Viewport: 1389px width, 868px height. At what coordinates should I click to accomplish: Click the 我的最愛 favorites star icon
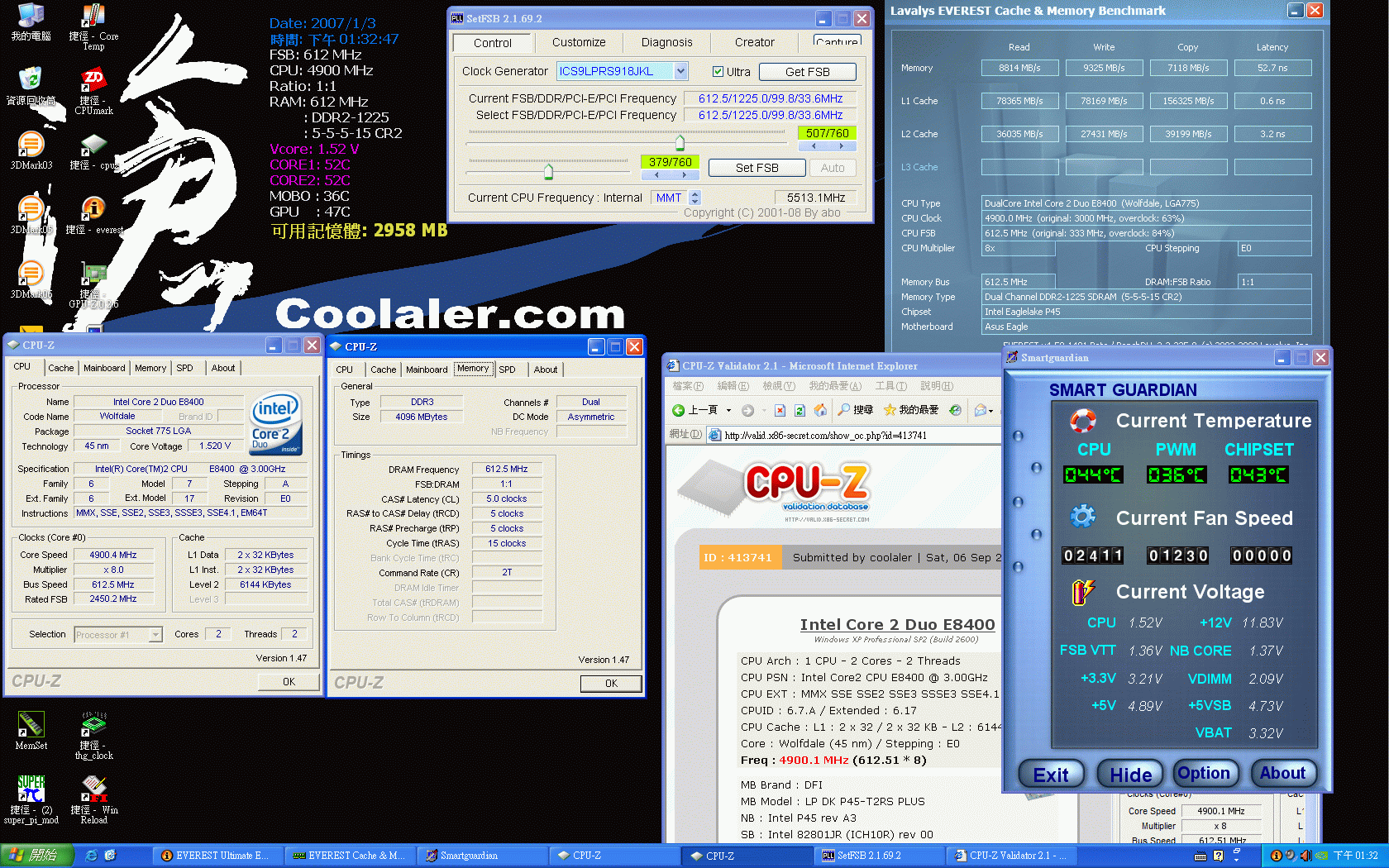(x=890, y=410)
